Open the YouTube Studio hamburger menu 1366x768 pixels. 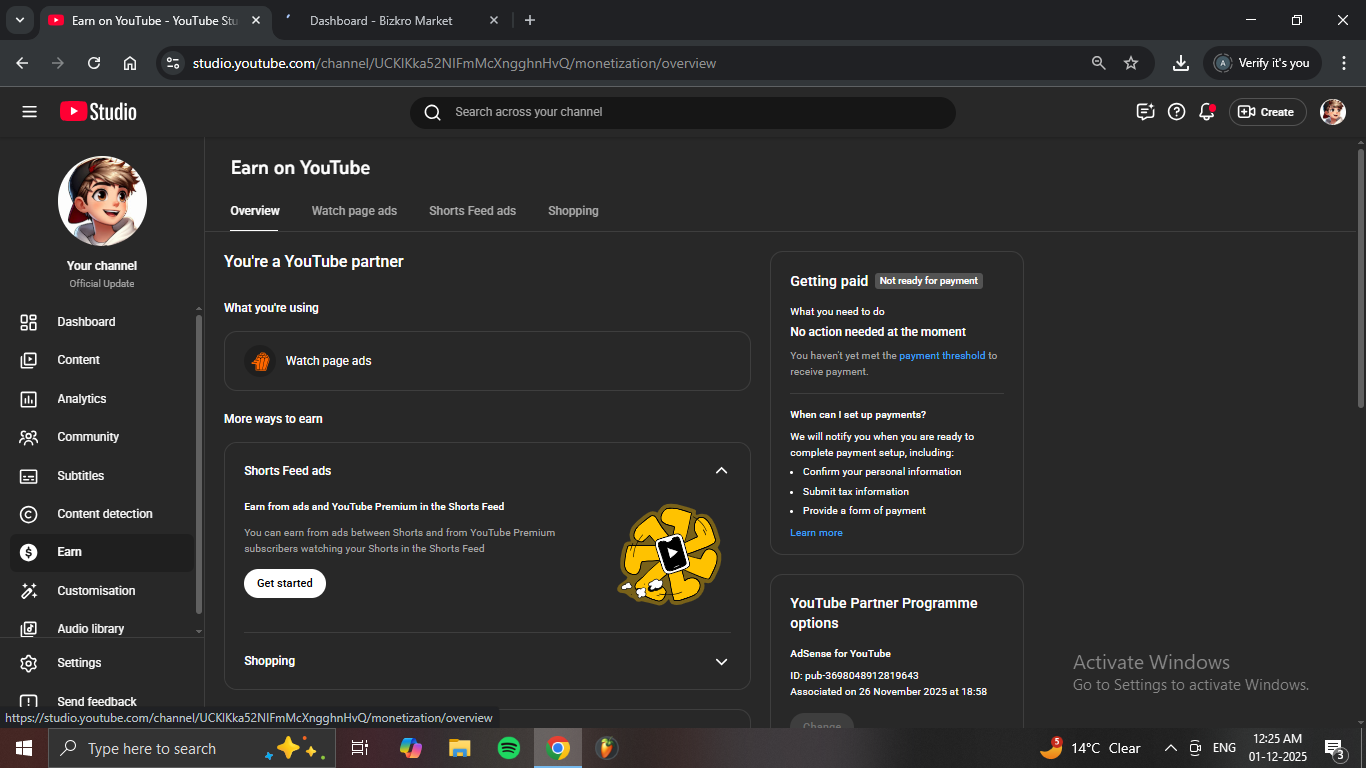pos(29,112)
